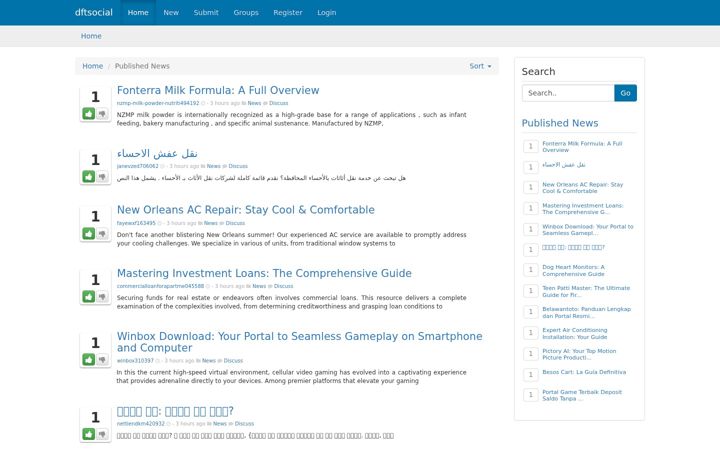Open the Register page
This screenshot has height=450, width=720.
click(x=287, y=12)
